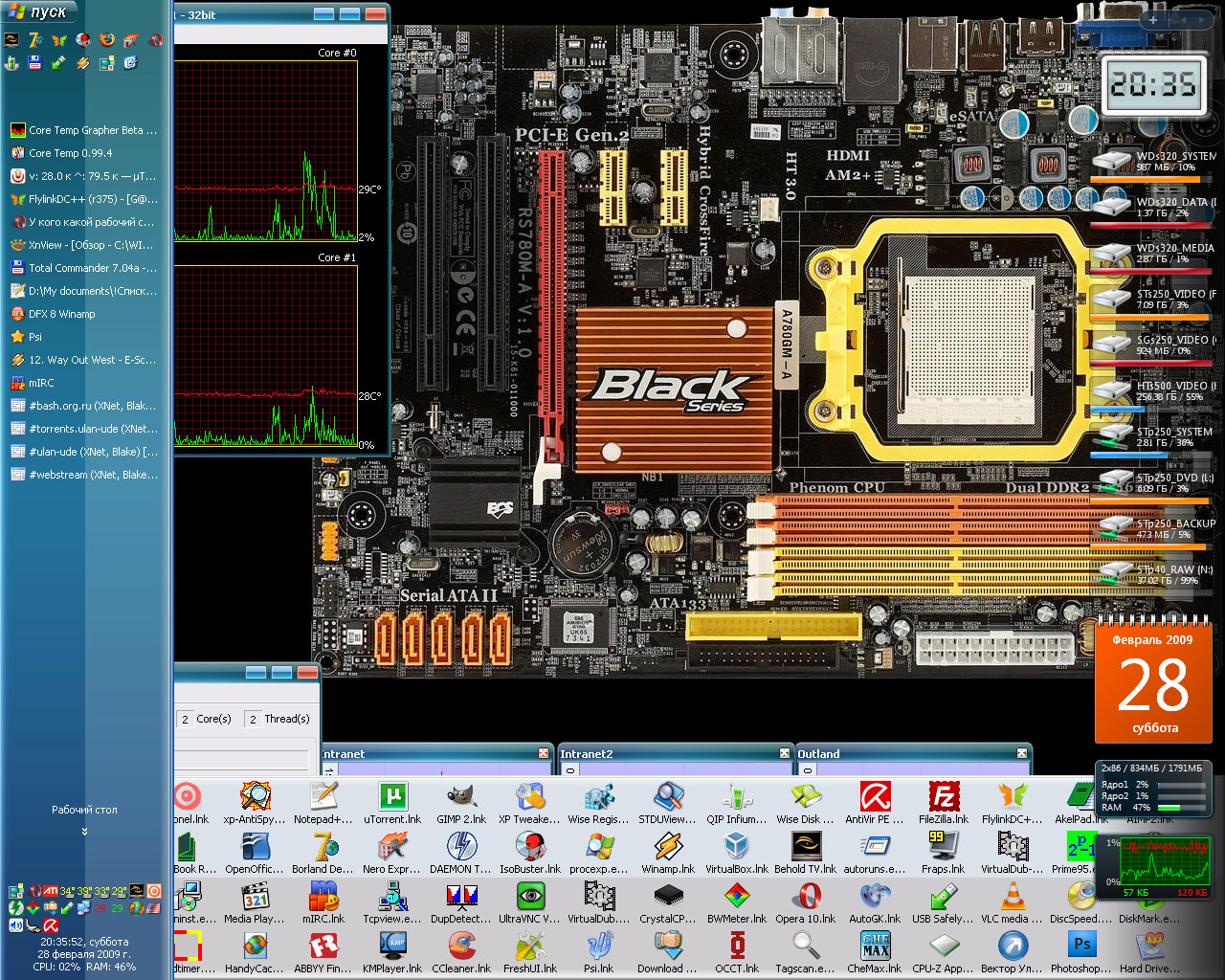Switch to Core Temp 0.99.4 taskbar item
The height and width of the screenshot is (980, 1225).
click(x=84, y=153)
